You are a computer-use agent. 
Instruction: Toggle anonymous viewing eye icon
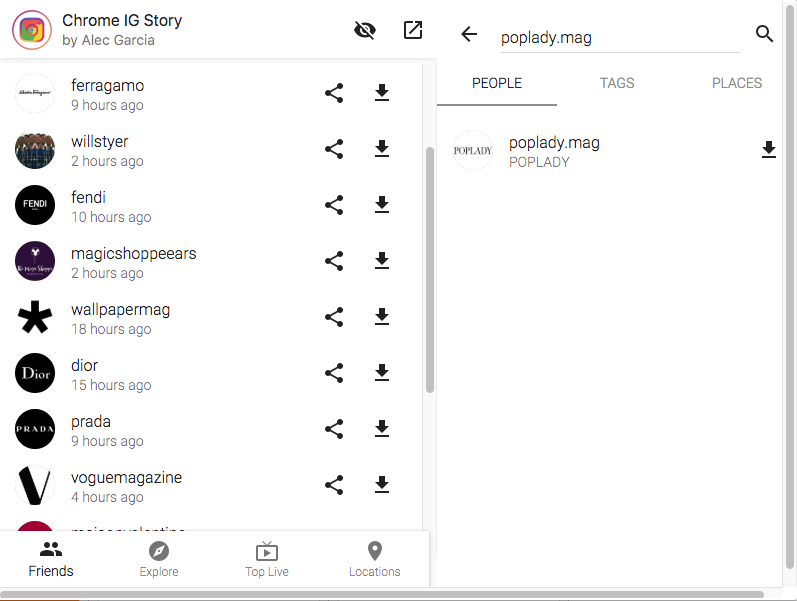coord(365,30)
